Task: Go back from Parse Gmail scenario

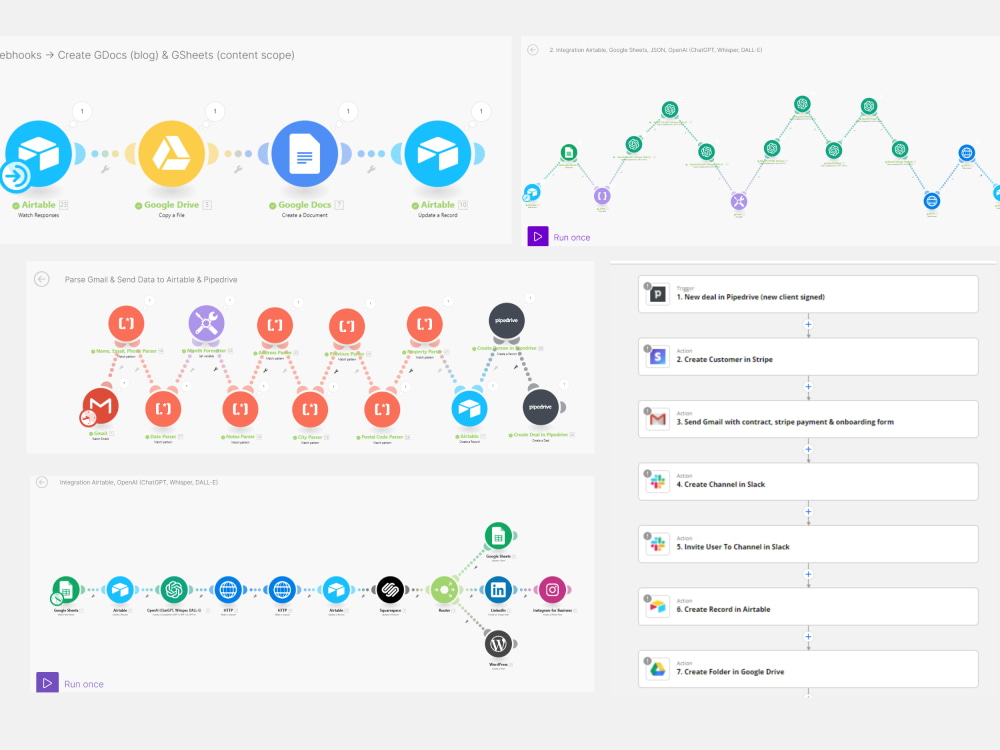Action: (42, 279)
